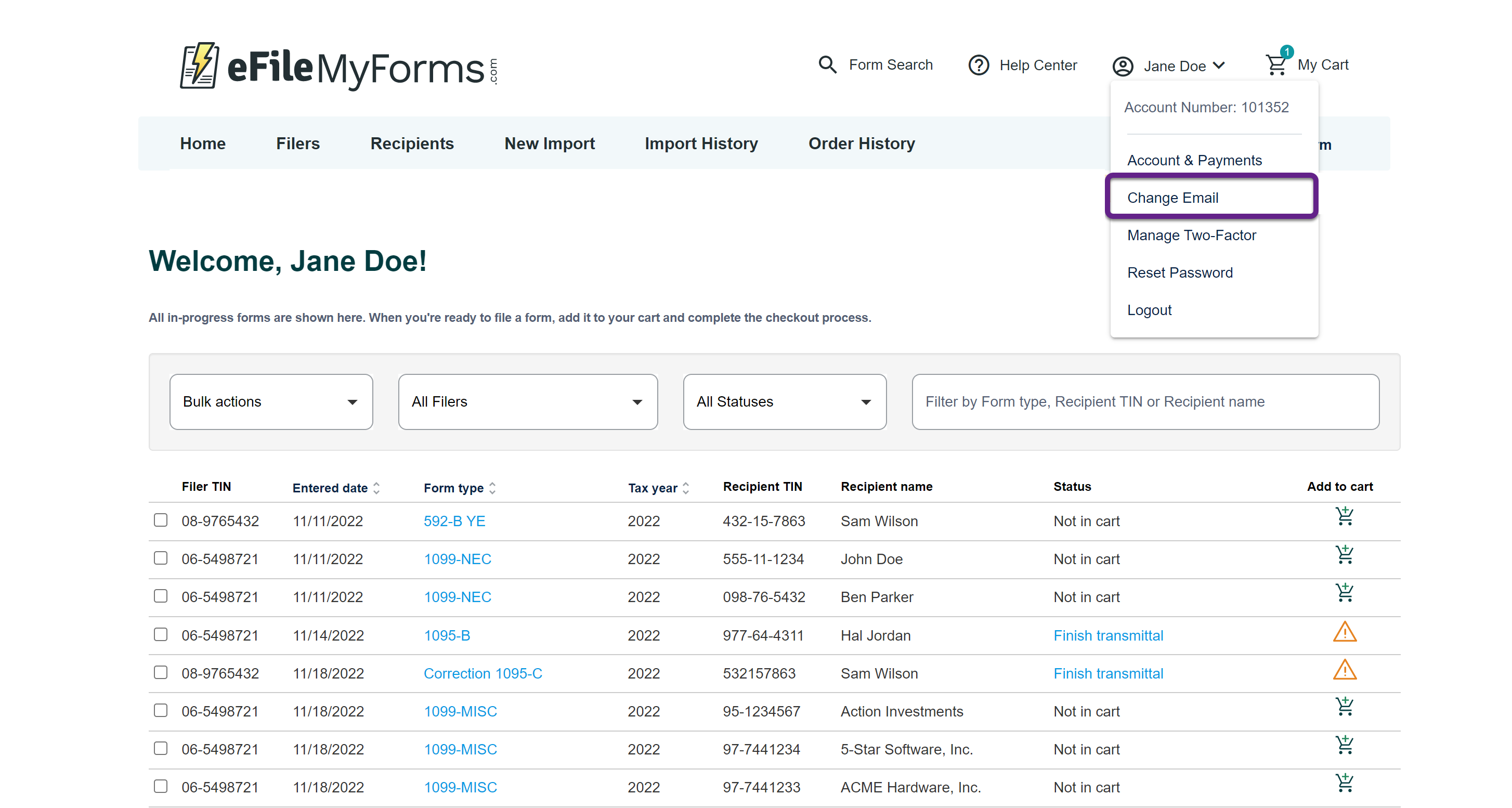Click Finish transmittal for Hal Jordan
Screen dimensions: 1512x808
(x=1107, y=635)
